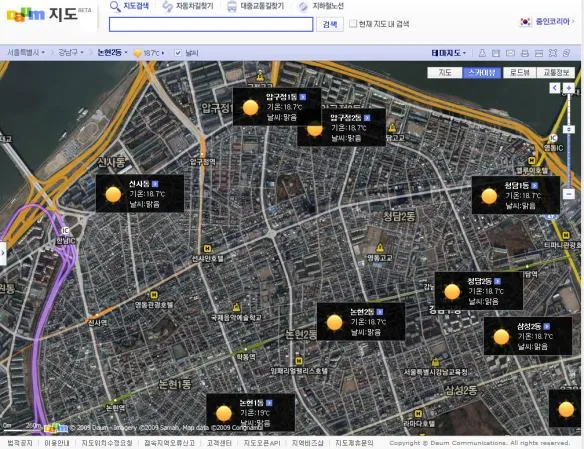Screen dimensions: 584x449
Task: Focus the map search input field
Action: [x=211, y=24]
